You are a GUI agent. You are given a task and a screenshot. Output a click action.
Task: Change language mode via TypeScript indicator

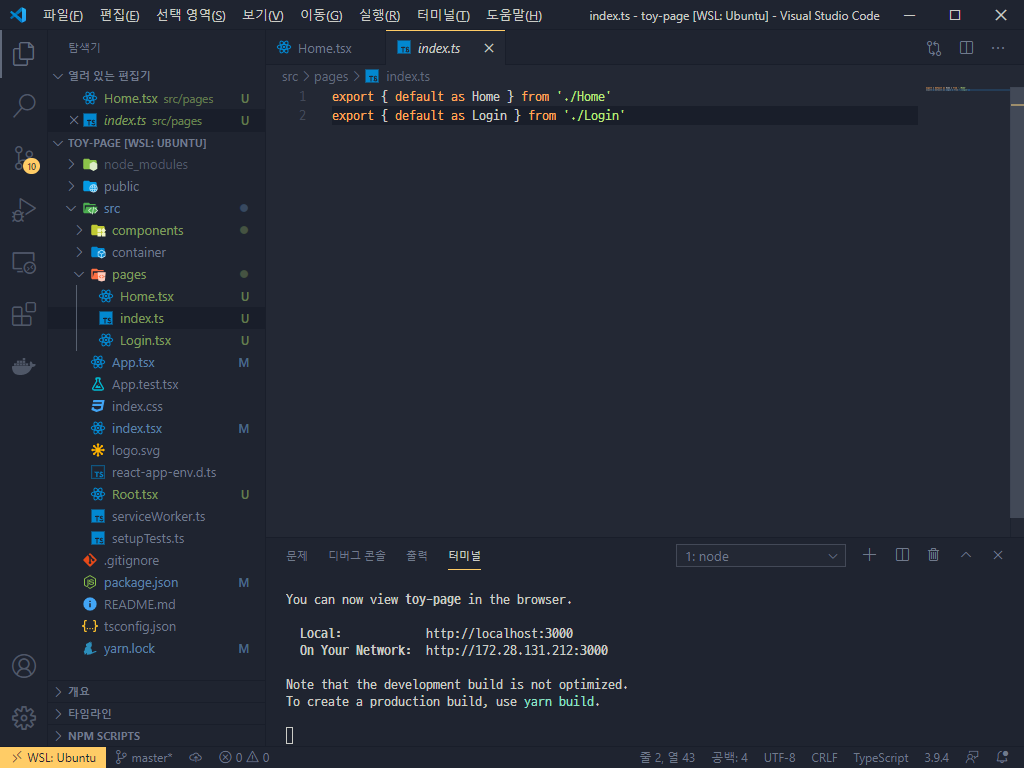[880, 758]
